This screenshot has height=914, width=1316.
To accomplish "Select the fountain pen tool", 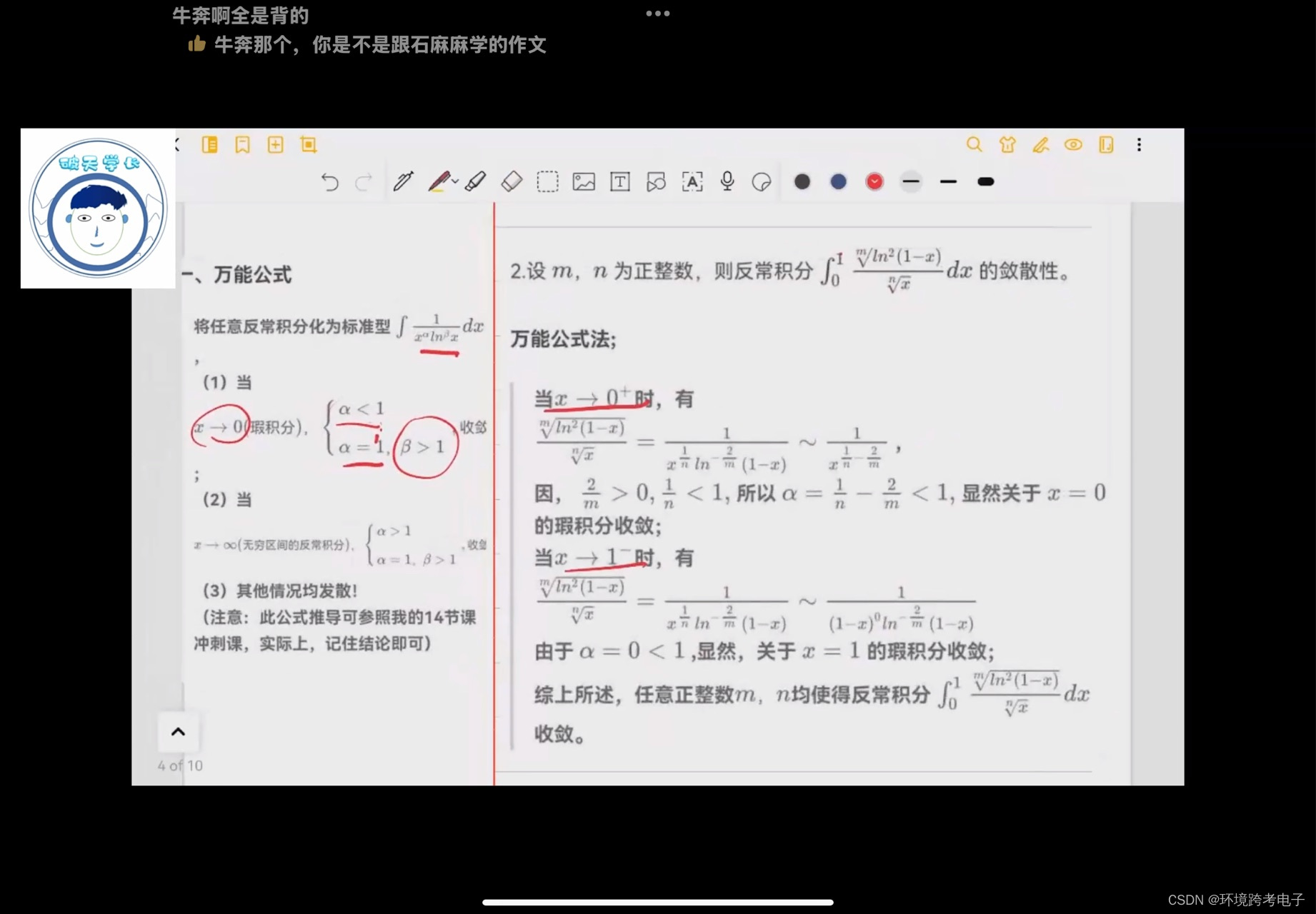I will (403, 181).
